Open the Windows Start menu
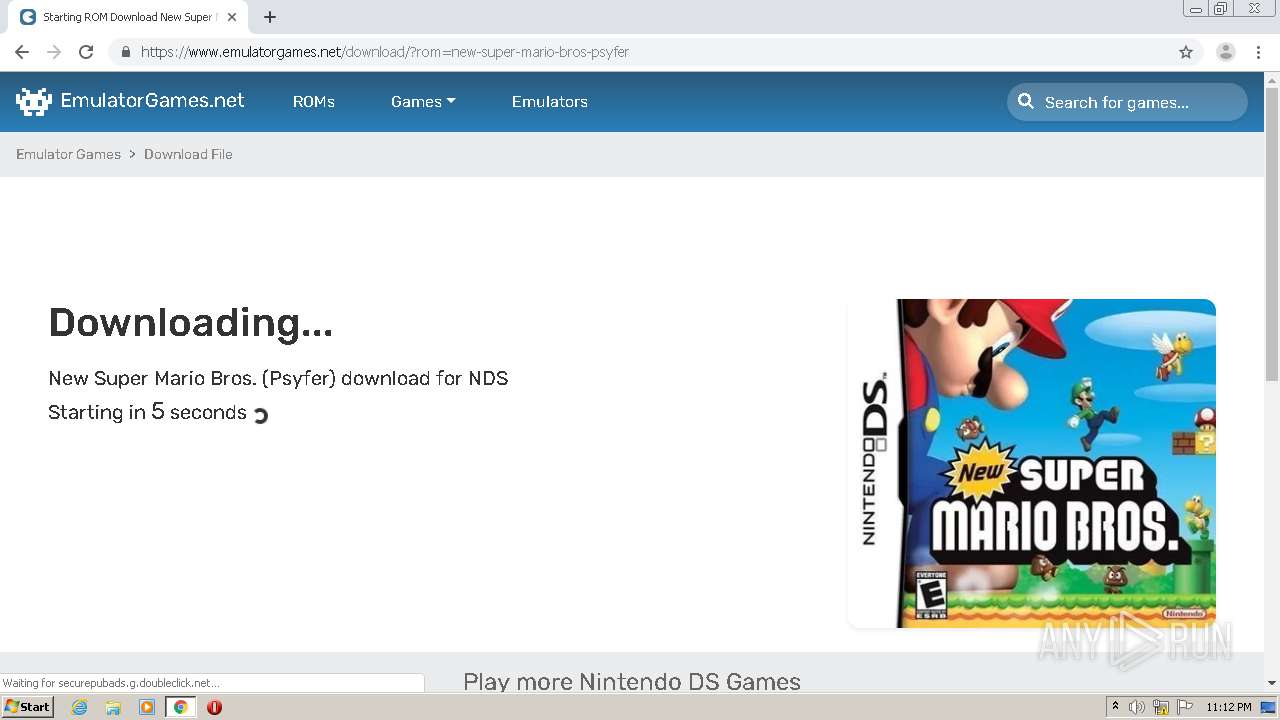Screen dimensions: 1280x720 click(28, 707)
